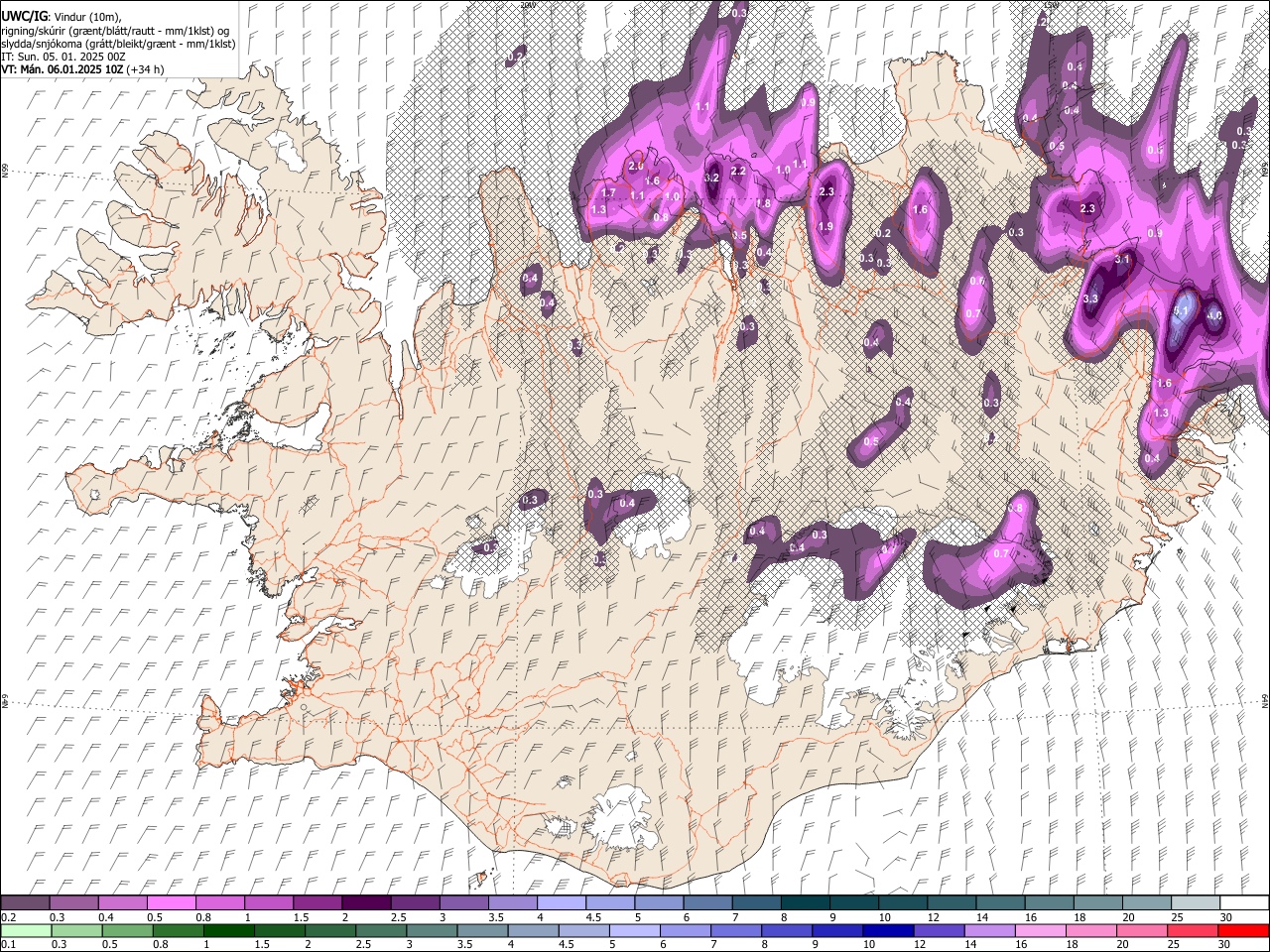Click the pale green 0.1 rain legend swatch
Viewport: 1270px width, 952px height.
pos(25,931)
